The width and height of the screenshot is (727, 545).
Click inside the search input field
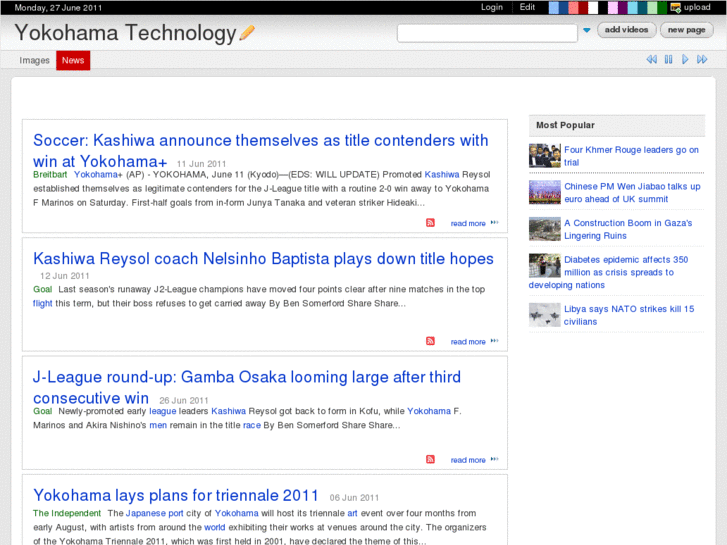coord(487,32)
